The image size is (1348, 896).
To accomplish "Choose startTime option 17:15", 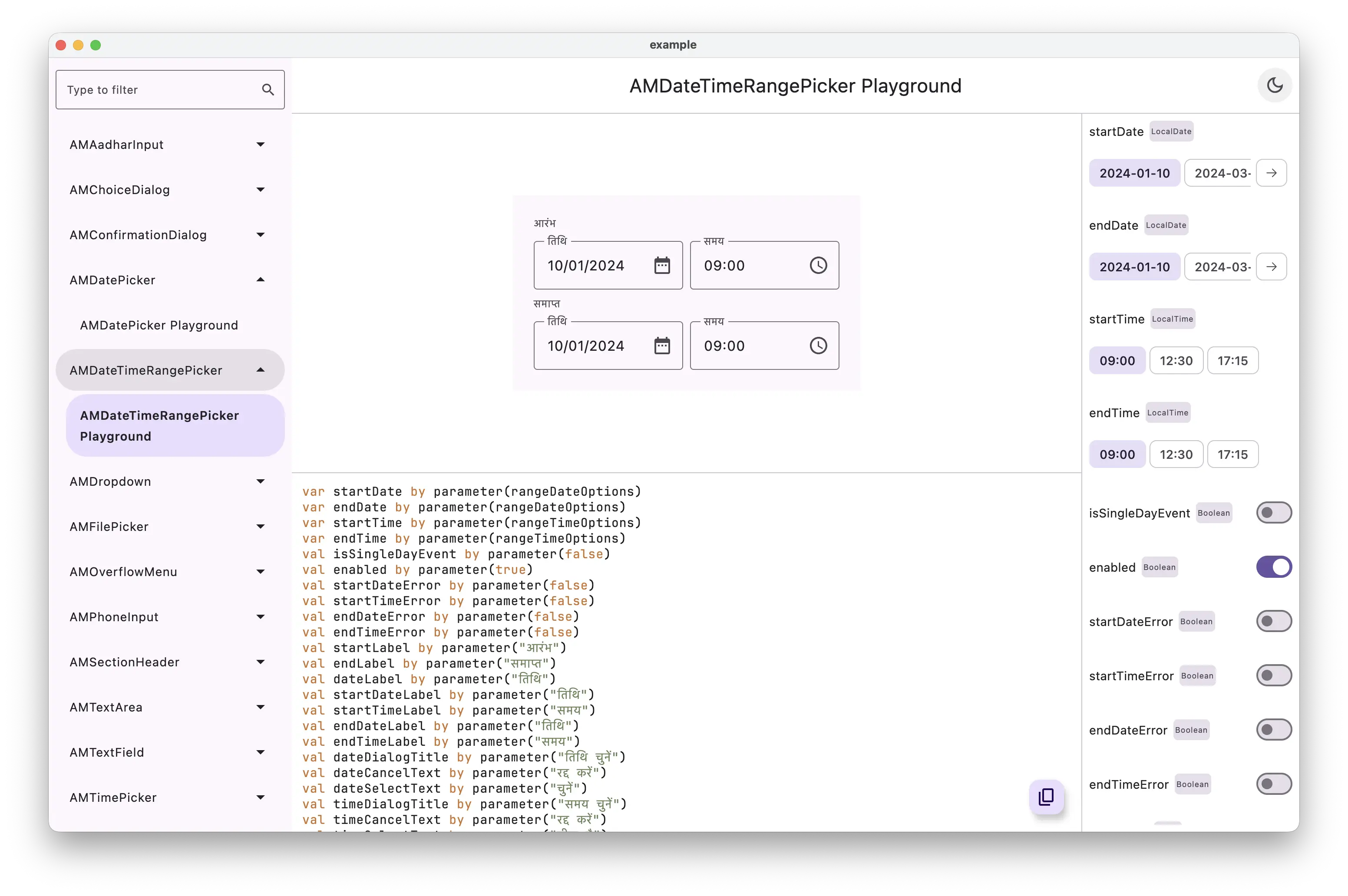I will point(1232,361).
